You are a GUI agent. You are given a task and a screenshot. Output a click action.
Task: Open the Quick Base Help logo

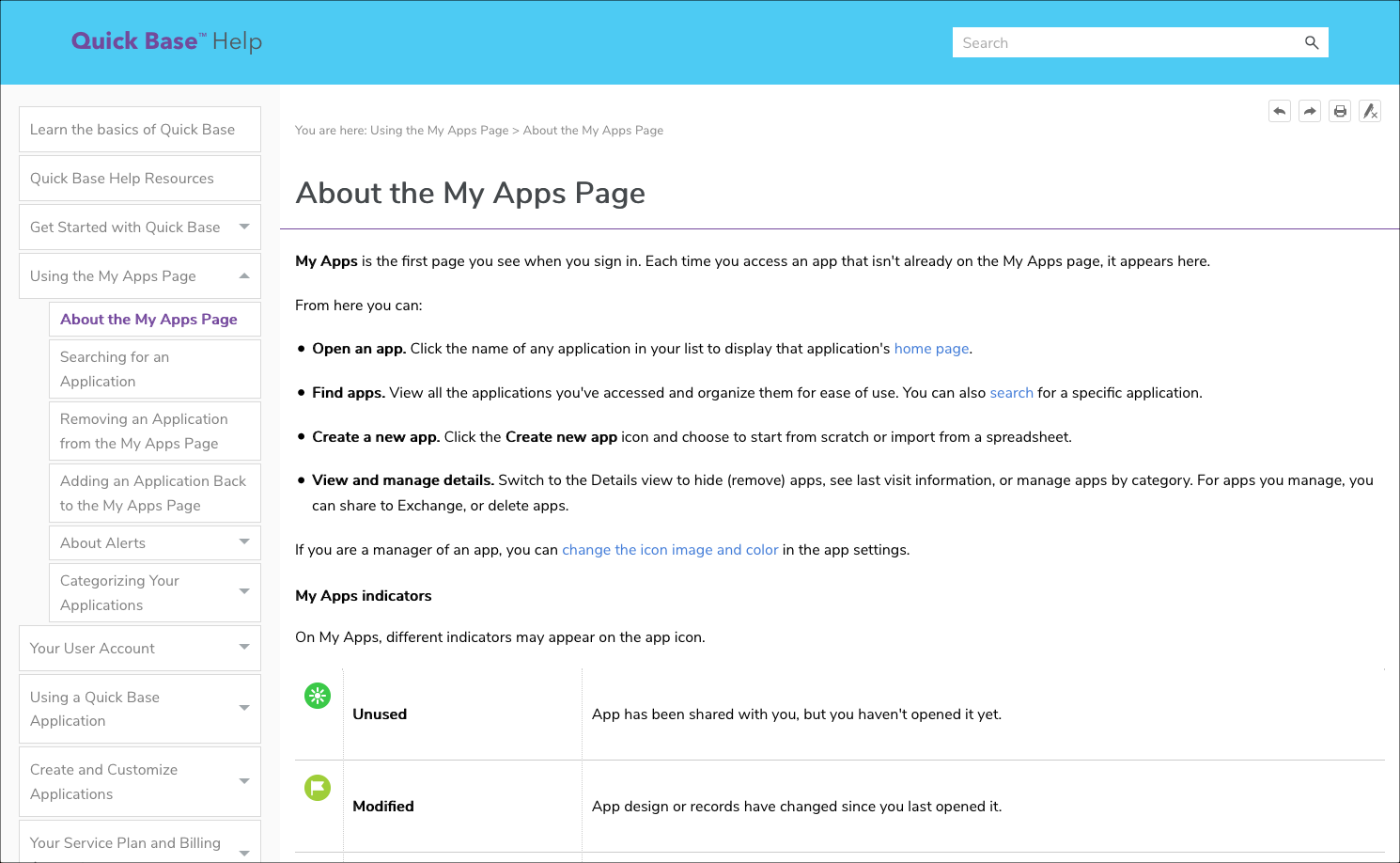pos(166,41)
